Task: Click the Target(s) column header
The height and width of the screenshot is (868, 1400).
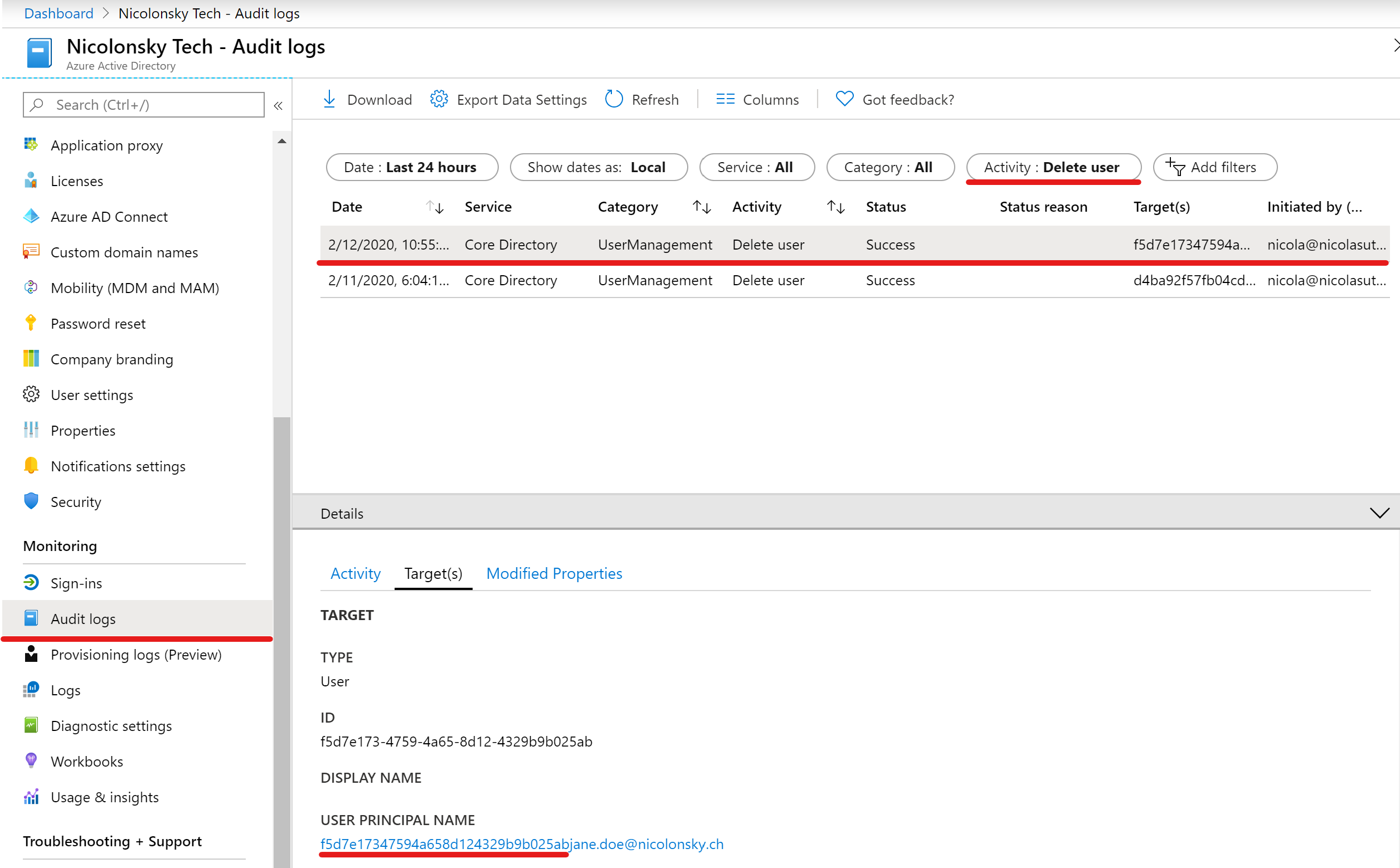Action: tap(1161, 207)
